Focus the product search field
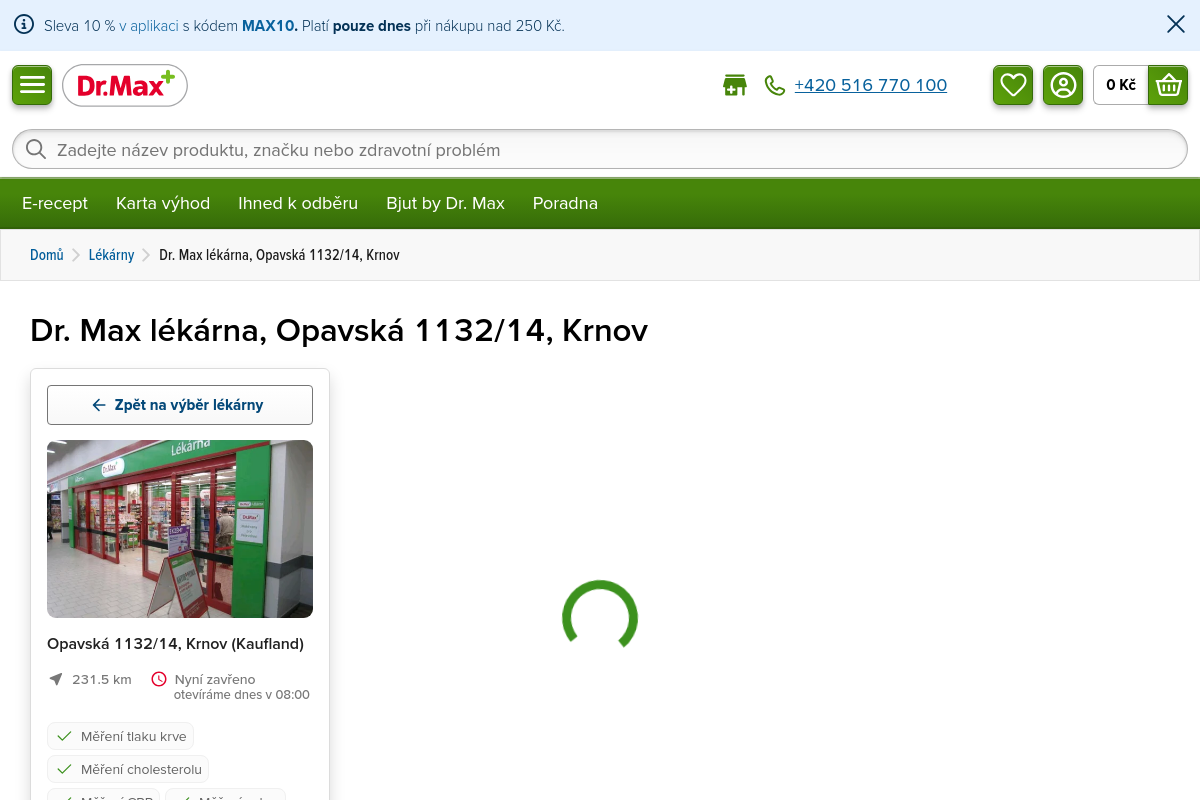Image resolution: width=1200 pixels, height=800 pixels. point(600,150)
